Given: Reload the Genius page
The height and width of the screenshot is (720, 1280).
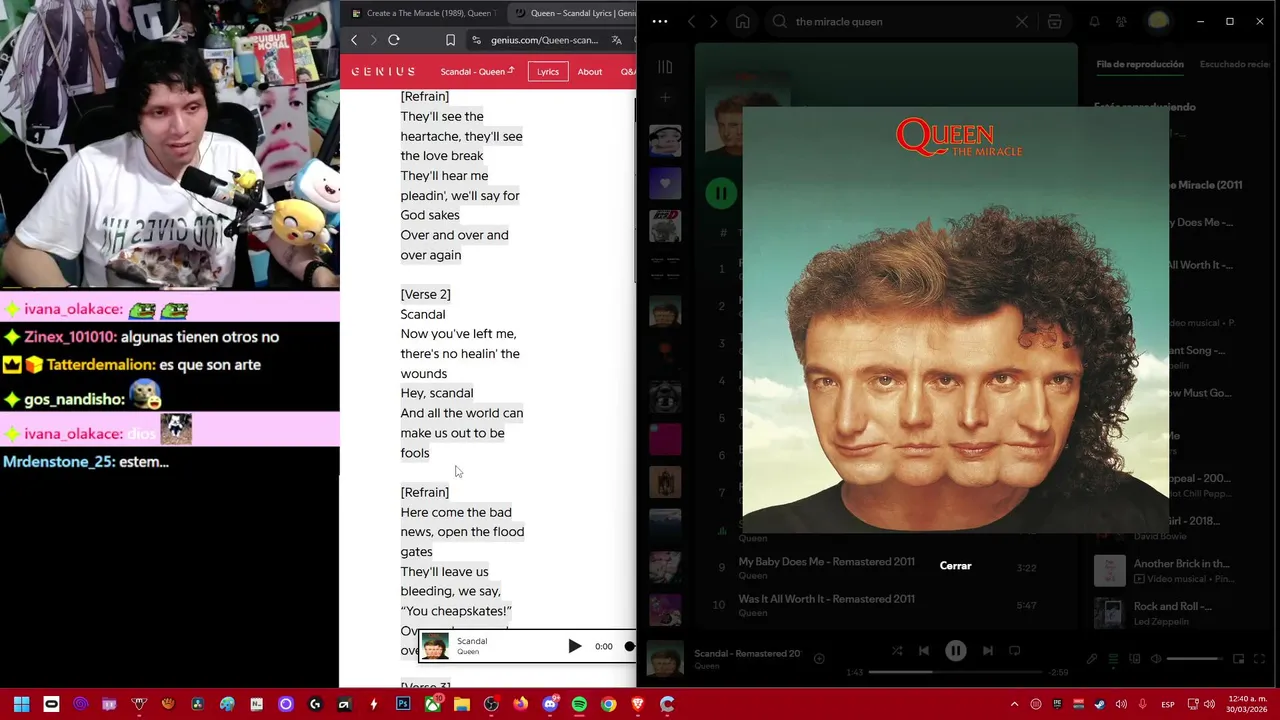Looking at the screenshot, I should coord(394,40).
